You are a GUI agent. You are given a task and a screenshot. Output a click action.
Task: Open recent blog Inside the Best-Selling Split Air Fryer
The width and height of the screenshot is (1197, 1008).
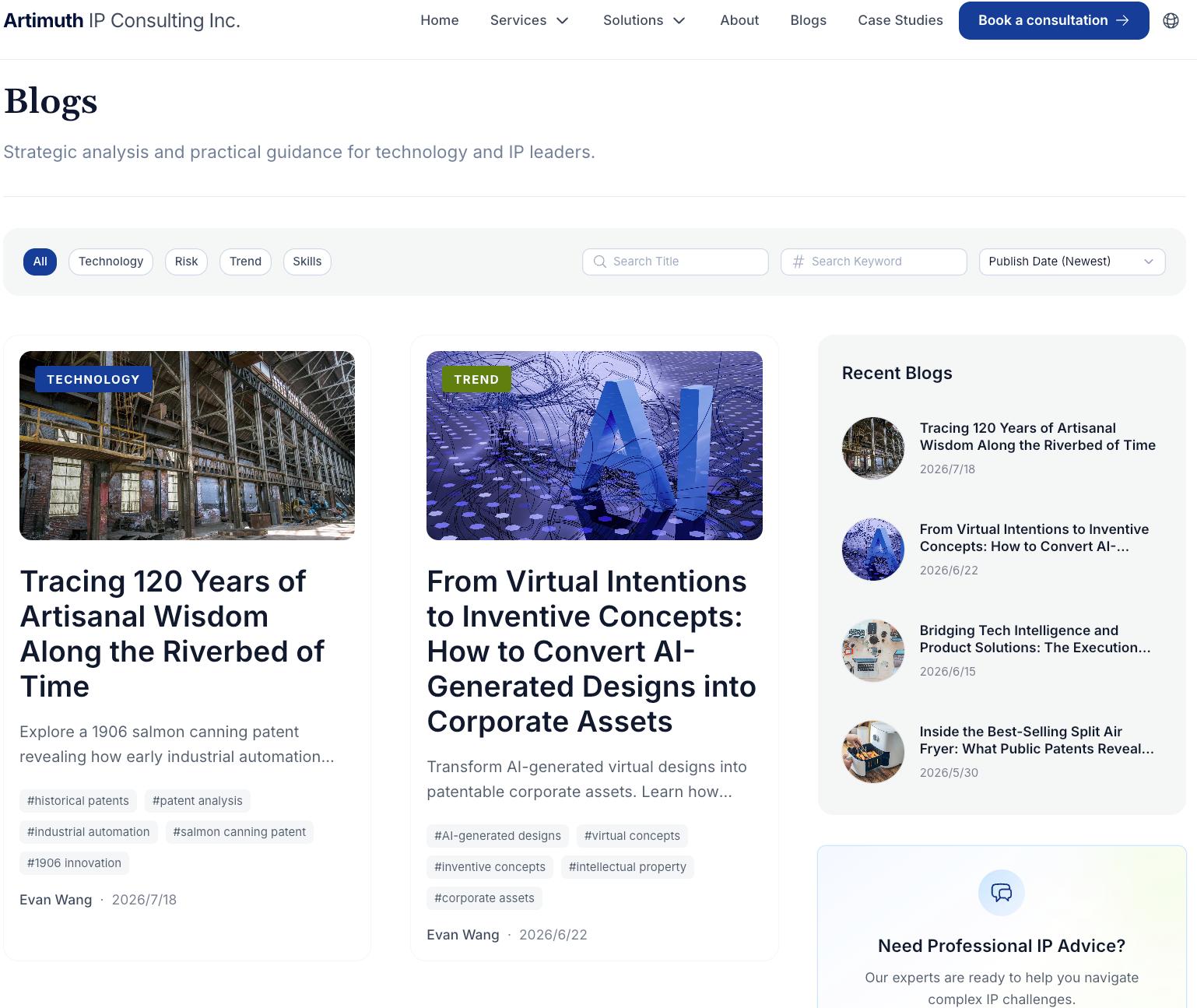tap(1037, 740)
